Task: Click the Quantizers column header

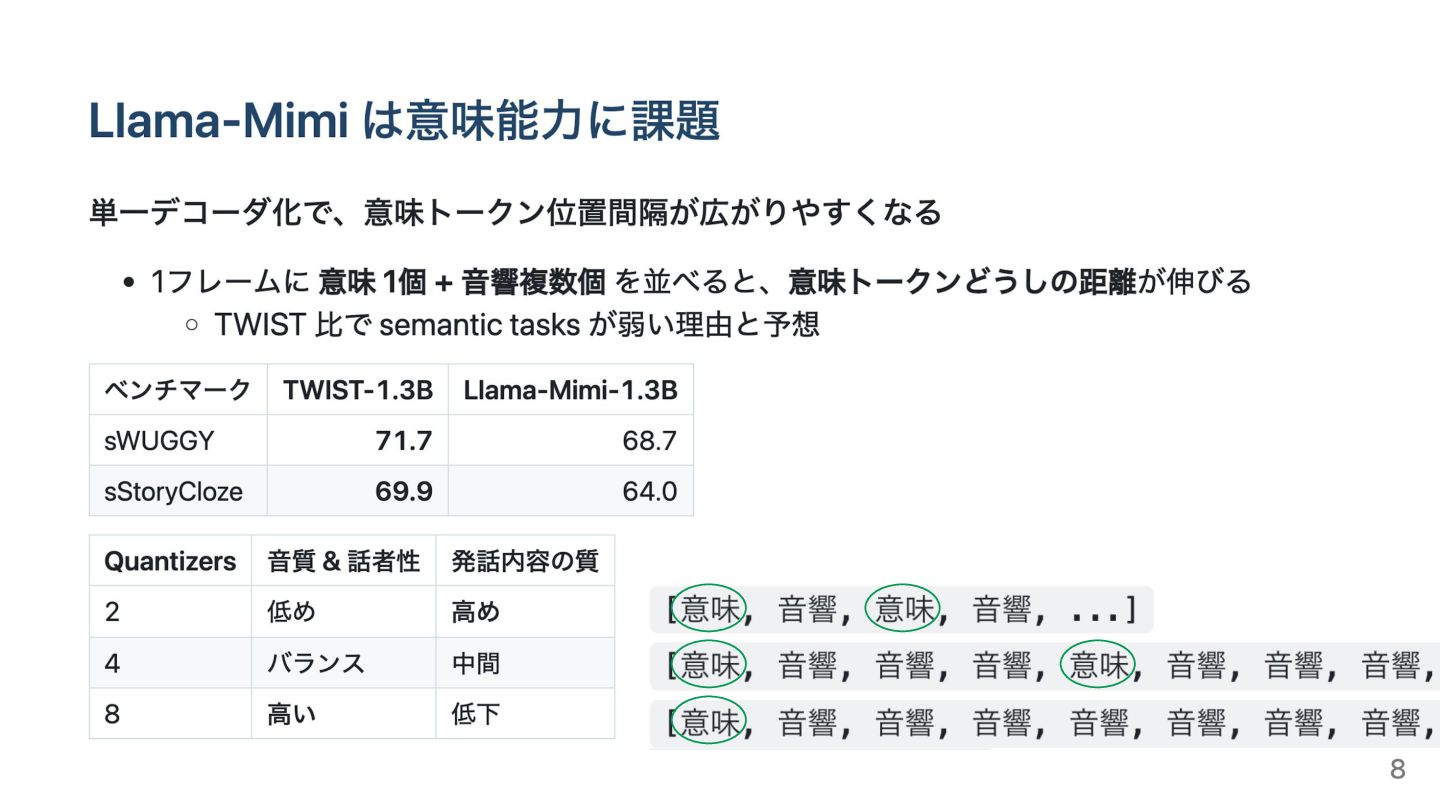Action: [x=170, y=561]
